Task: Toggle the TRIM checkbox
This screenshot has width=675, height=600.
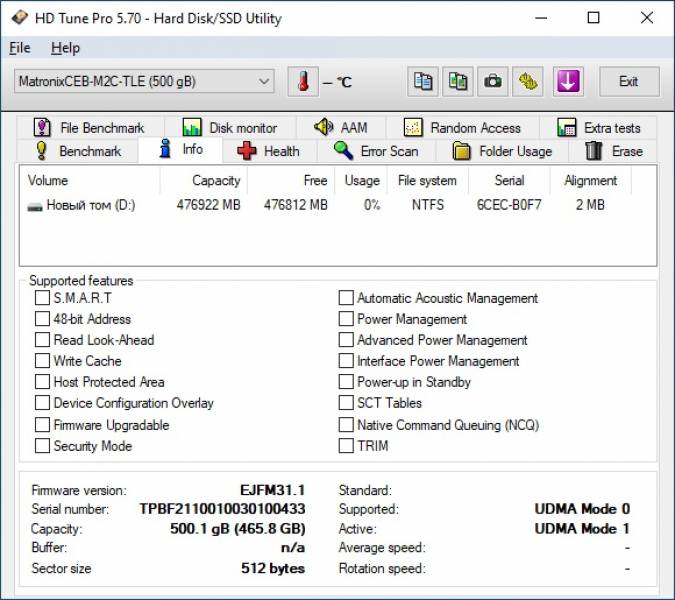Action: point(346,446)
